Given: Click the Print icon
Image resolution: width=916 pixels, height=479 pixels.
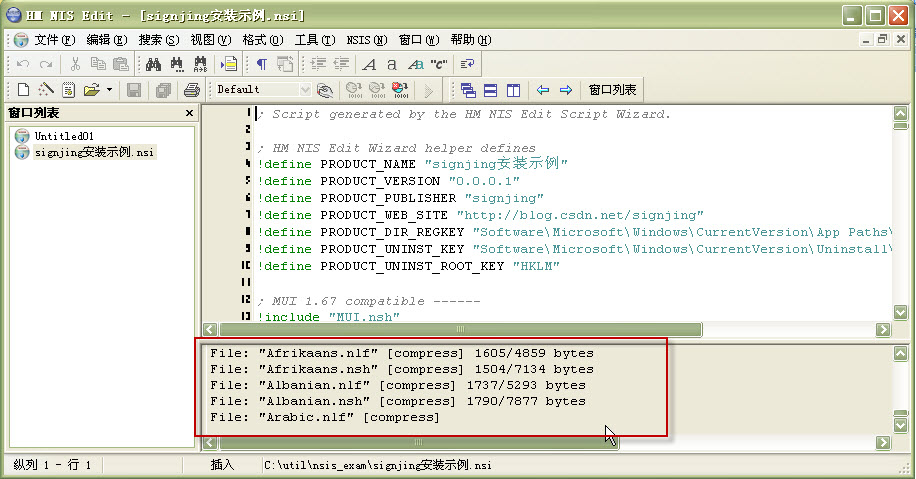Looking at the screenshot, I should pos(192,90).
